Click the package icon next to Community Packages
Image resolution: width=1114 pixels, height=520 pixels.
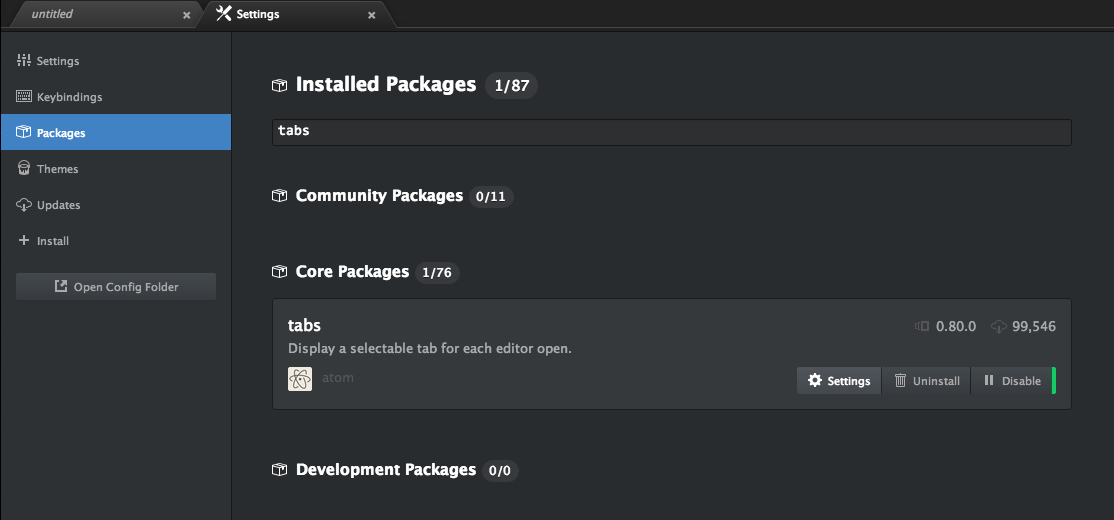pyautogui.click(x=280, y=196)
